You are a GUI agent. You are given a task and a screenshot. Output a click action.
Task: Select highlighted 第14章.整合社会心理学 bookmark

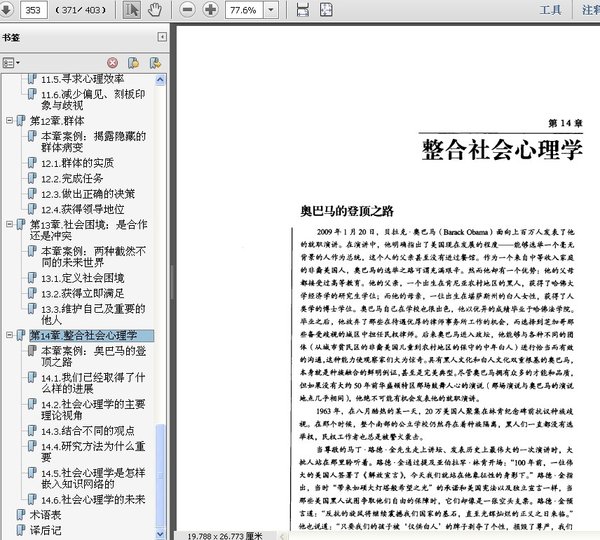pyautogui.click(x=91, y=336)
